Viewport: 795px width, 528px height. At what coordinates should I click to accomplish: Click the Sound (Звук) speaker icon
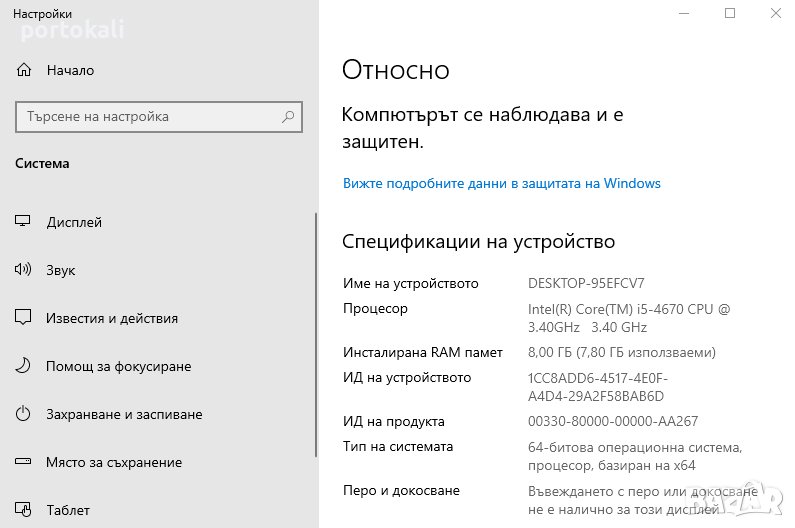pyautogui.click(x=23, y=270)
